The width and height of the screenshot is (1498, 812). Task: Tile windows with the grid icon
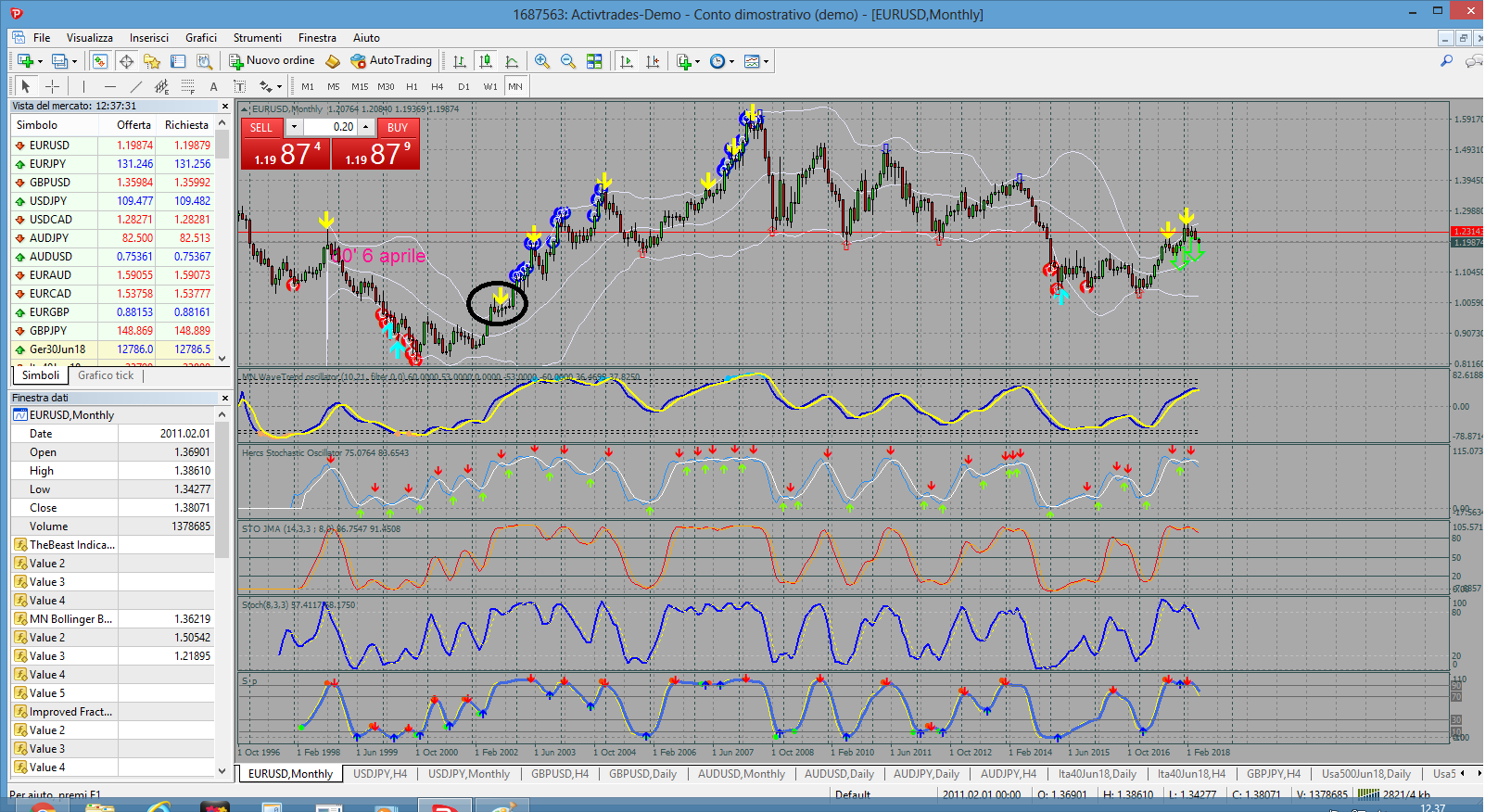coord(594,61)
